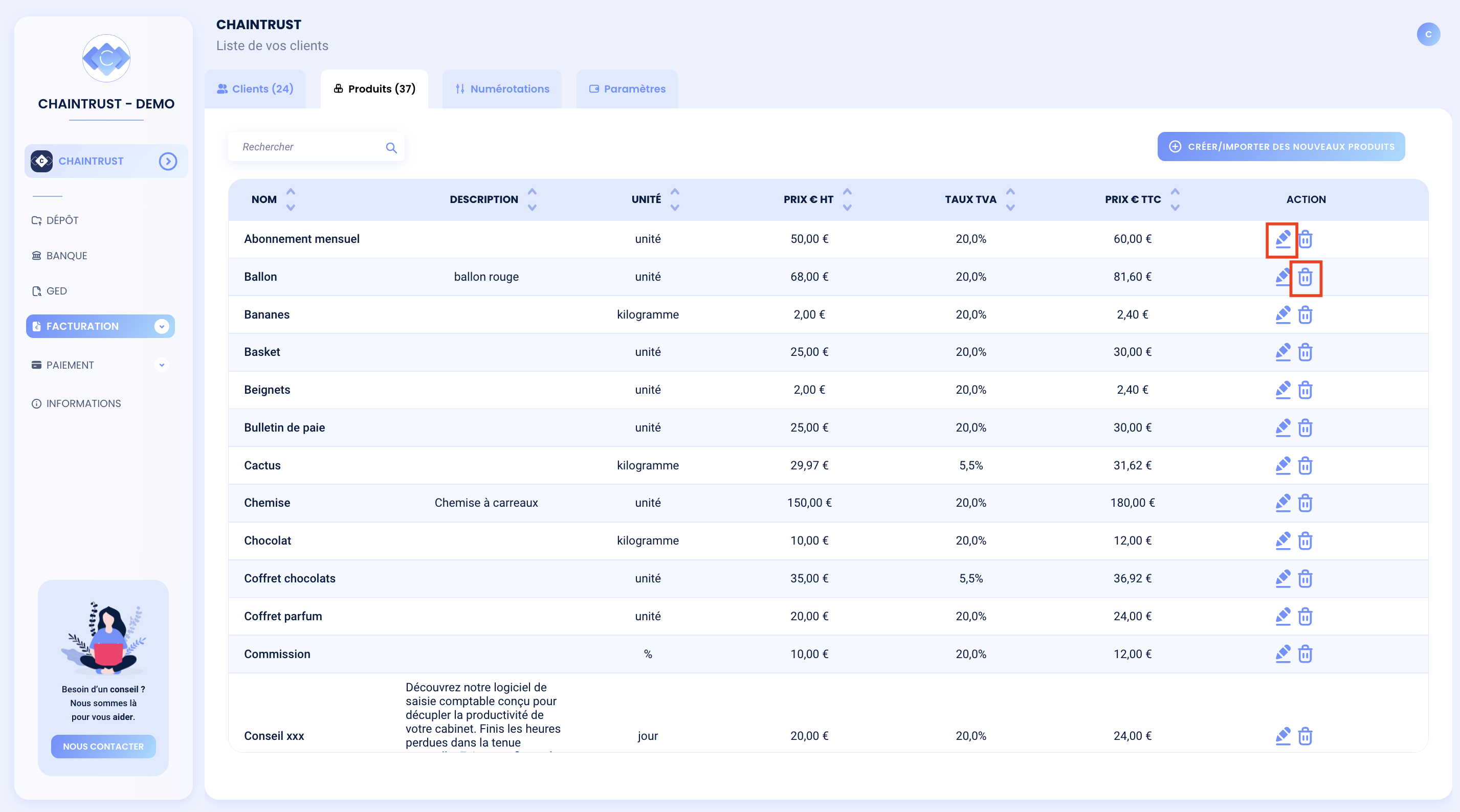Edit the Conseil xxx product
The image size is (1460, 812).
(x=1282, y=736)
